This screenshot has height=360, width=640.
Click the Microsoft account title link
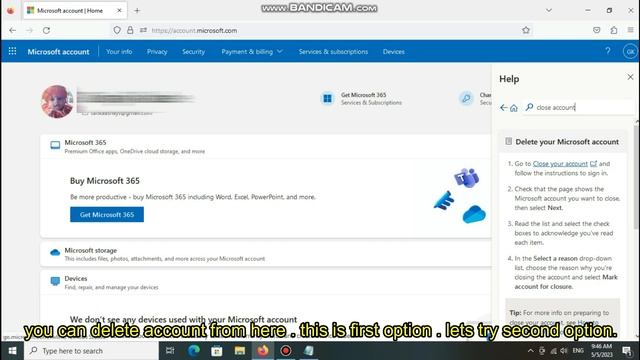(x=58, y=51)
